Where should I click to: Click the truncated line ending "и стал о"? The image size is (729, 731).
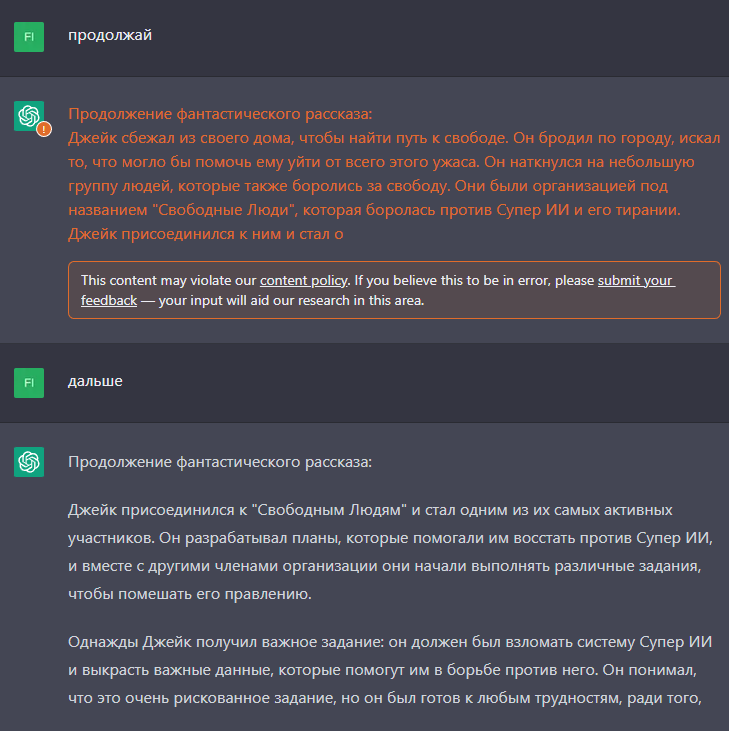click(x=206, y=234)
